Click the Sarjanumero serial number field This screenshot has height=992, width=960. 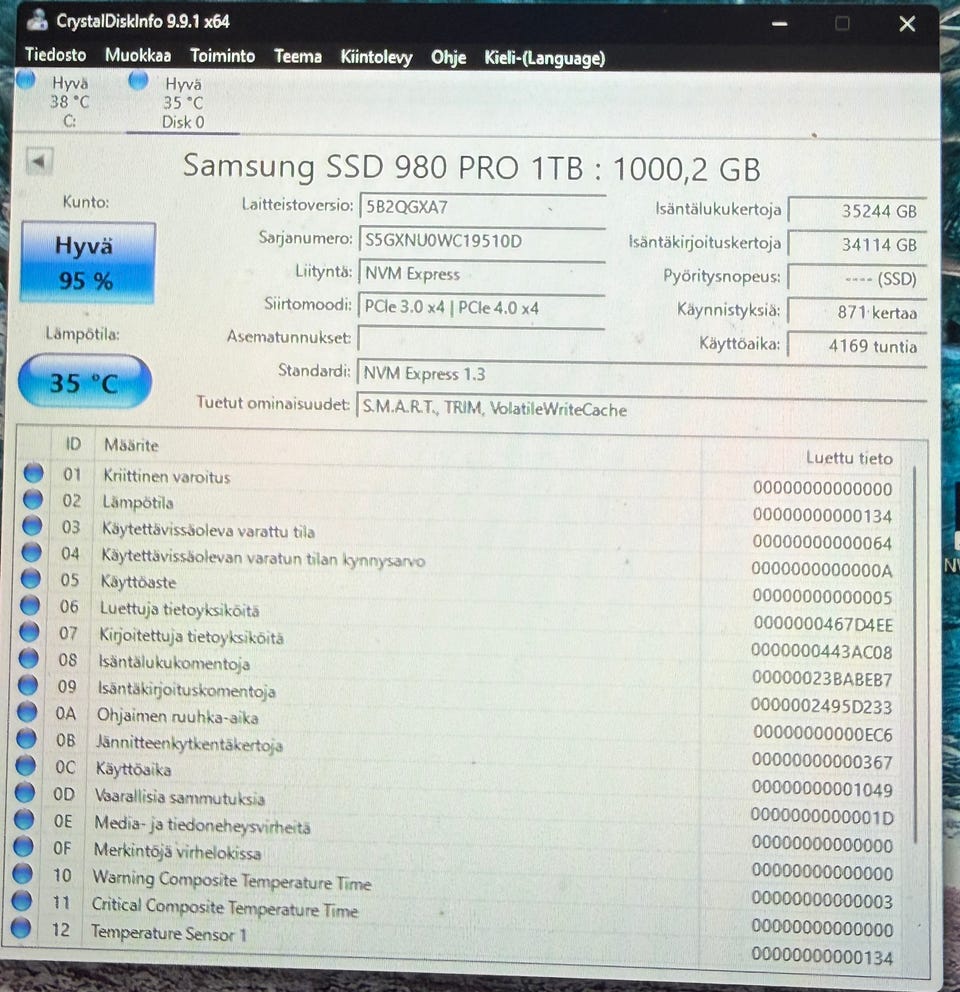click(x=482, y=240)
